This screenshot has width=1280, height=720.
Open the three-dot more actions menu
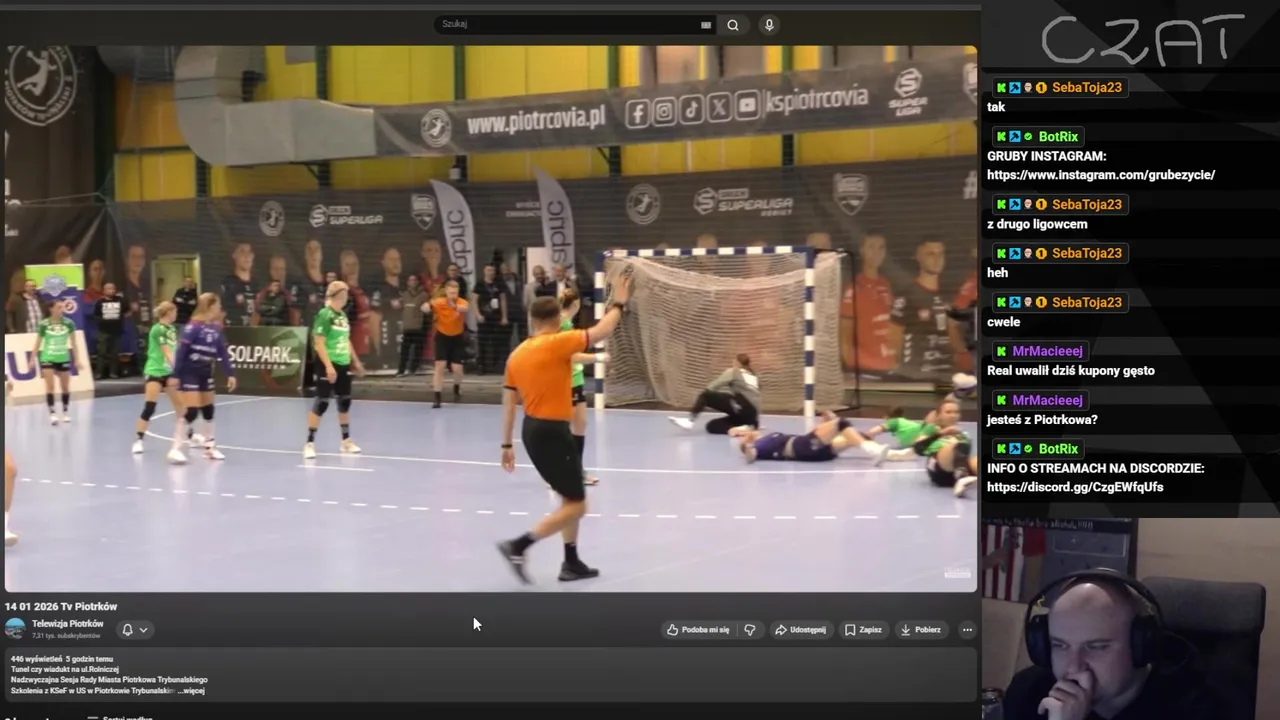[967, 630]
